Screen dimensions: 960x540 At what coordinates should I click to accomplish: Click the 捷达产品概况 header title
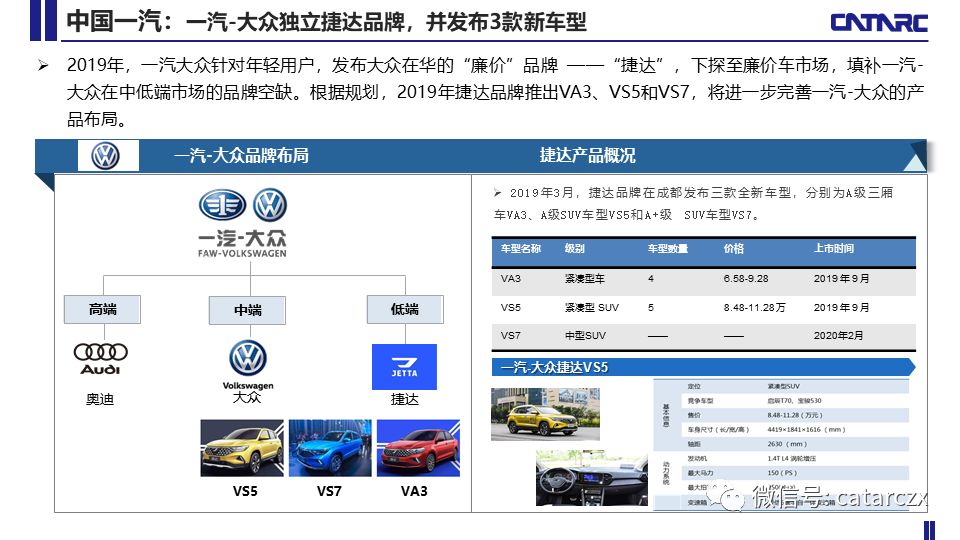click(587, 156)
